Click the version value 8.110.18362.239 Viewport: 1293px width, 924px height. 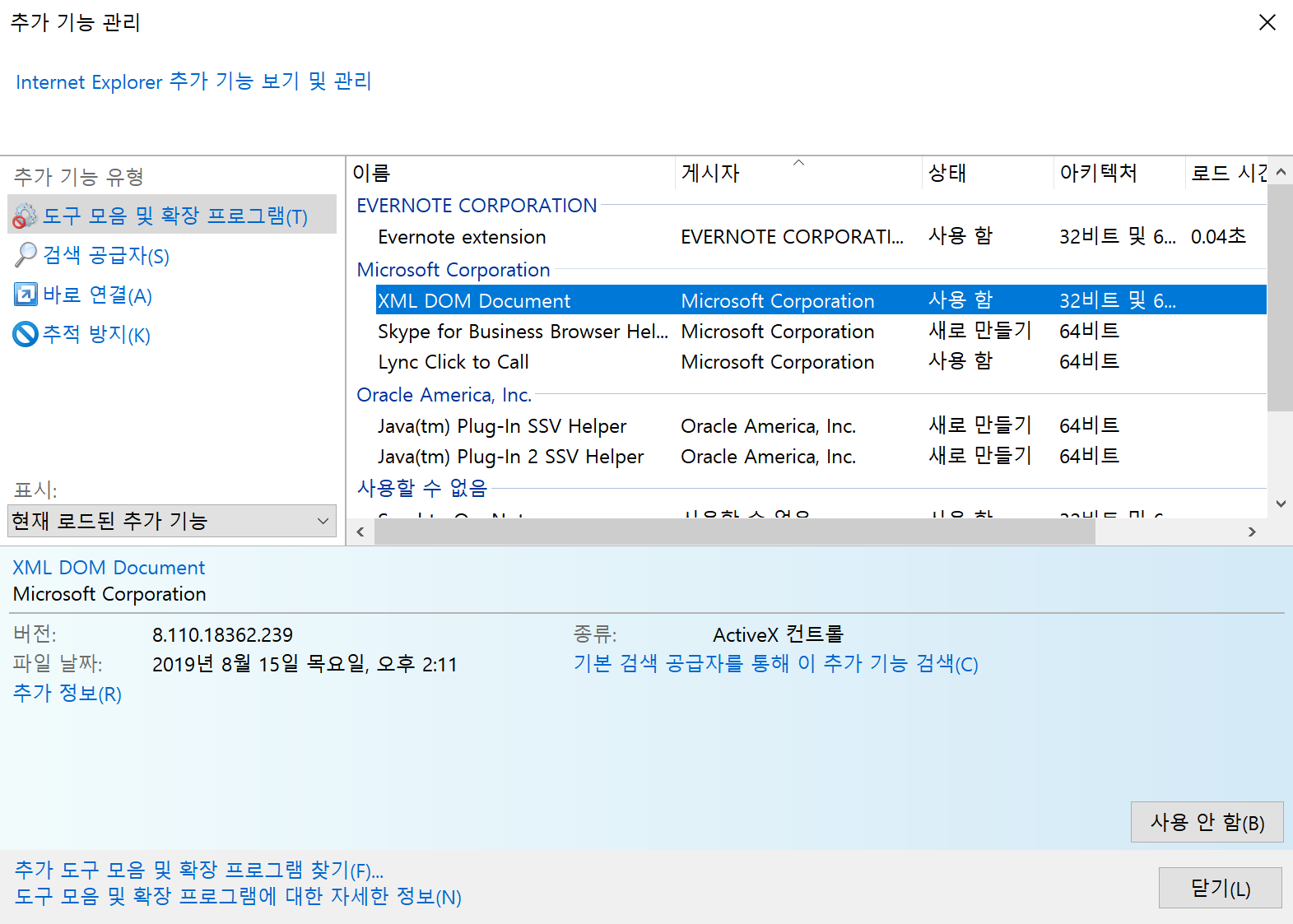pos(222,635)
